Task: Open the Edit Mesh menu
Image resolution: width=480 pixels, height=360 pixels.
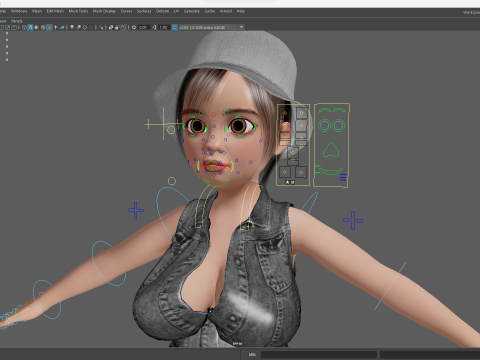Action: (x=55, y=11)
